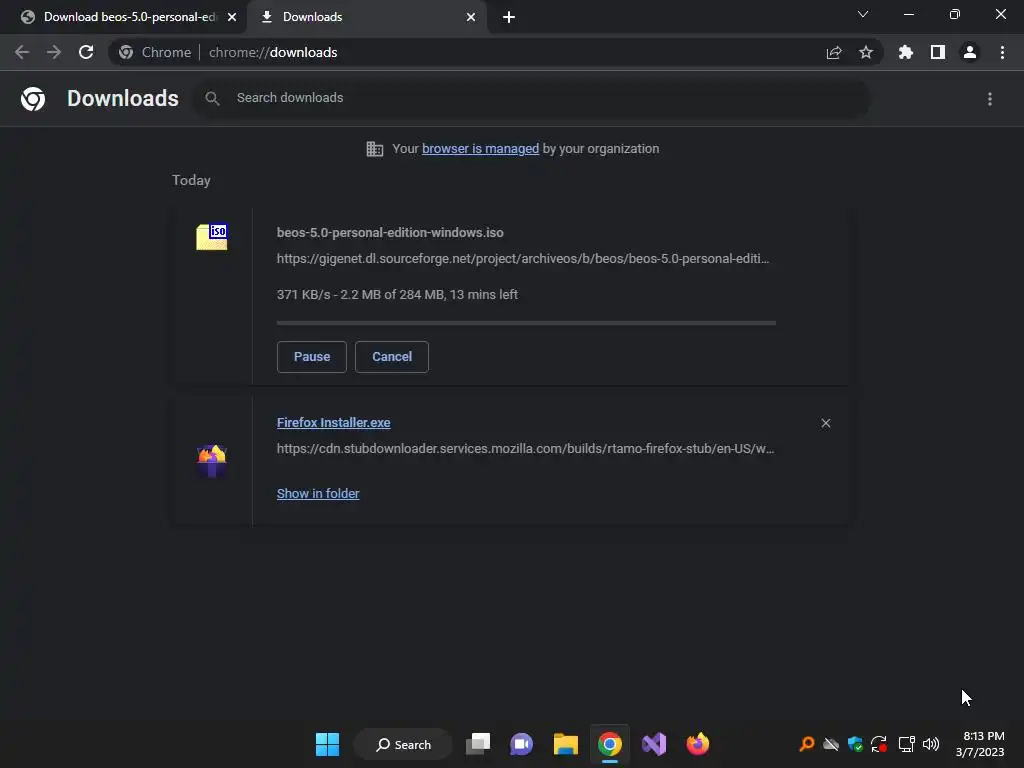Reload the downloads page
1024x768 pixels.
(86, 52)
